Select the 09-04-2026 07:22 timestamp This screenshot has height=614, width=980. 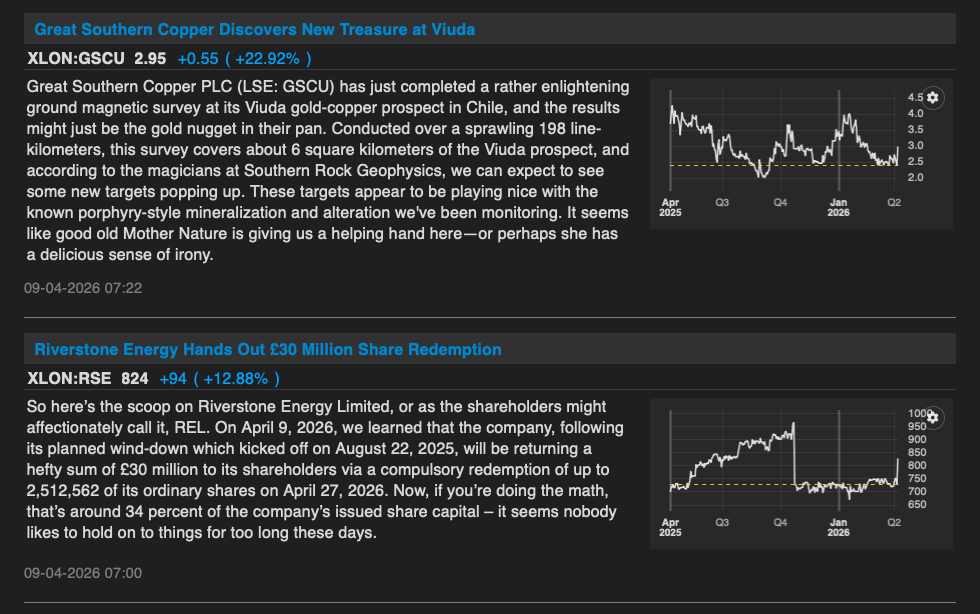coord(84,288)
